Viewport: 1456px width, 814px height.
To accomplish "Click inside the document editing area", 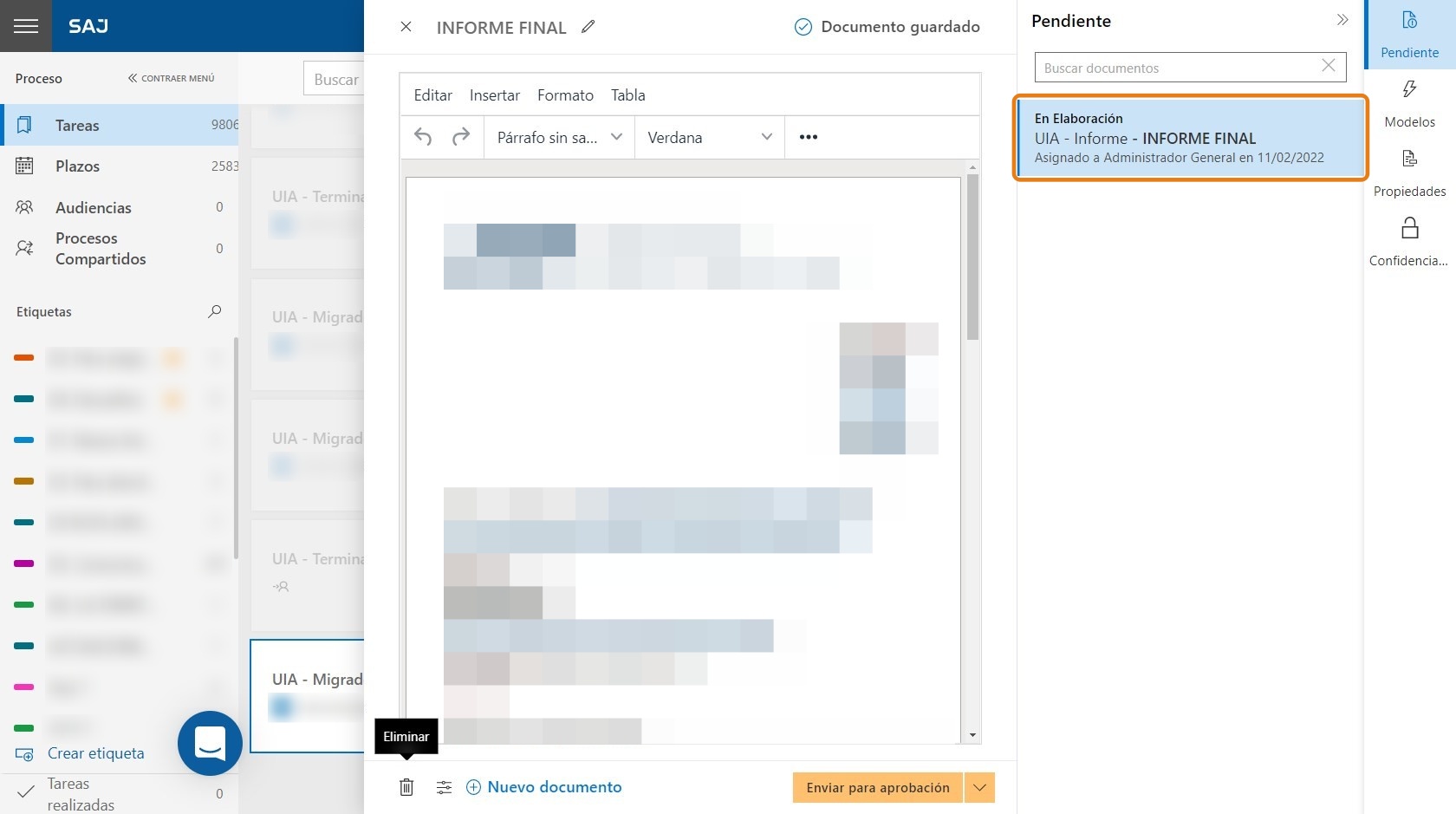I will click(683, 459).
